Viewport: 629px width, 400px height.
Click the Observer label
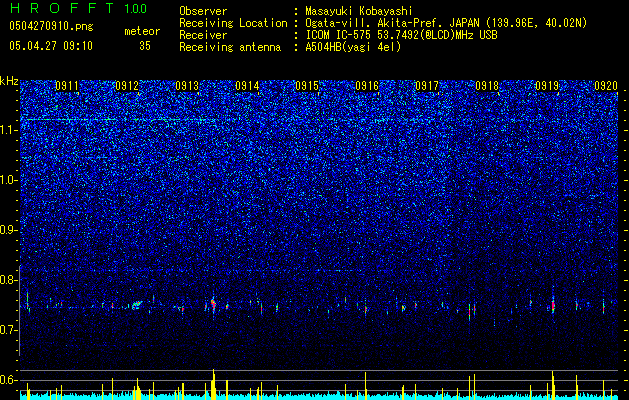203,11
